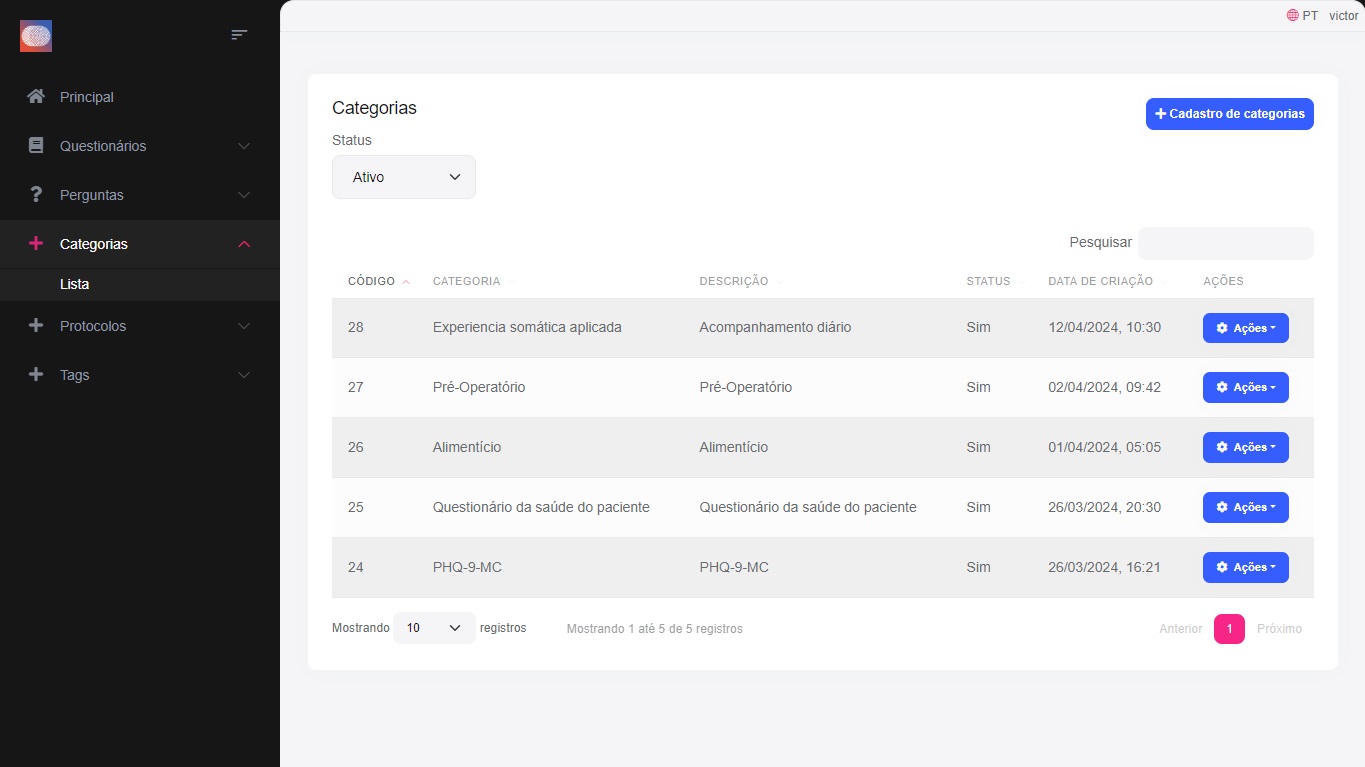Click the application logo in the sidebar

[35, 36]
